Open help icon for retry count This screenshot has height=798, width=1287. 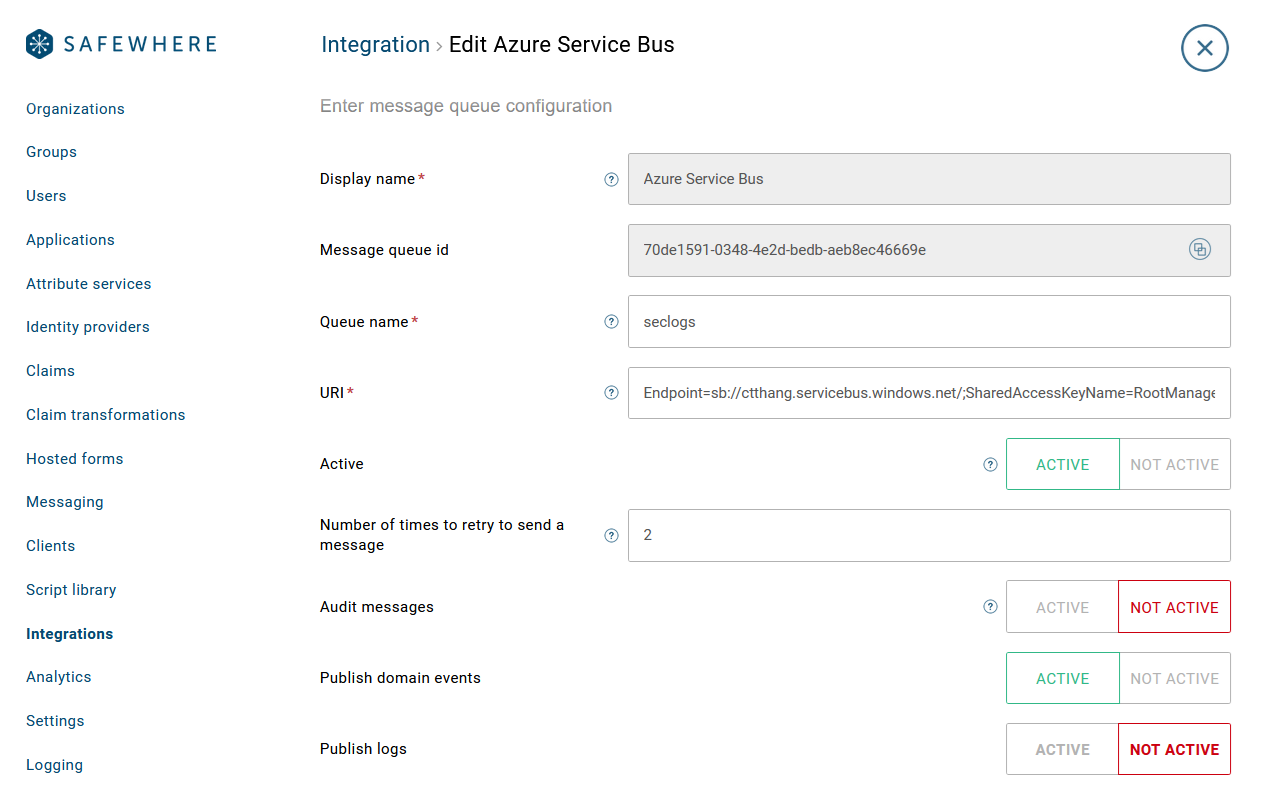612,536
